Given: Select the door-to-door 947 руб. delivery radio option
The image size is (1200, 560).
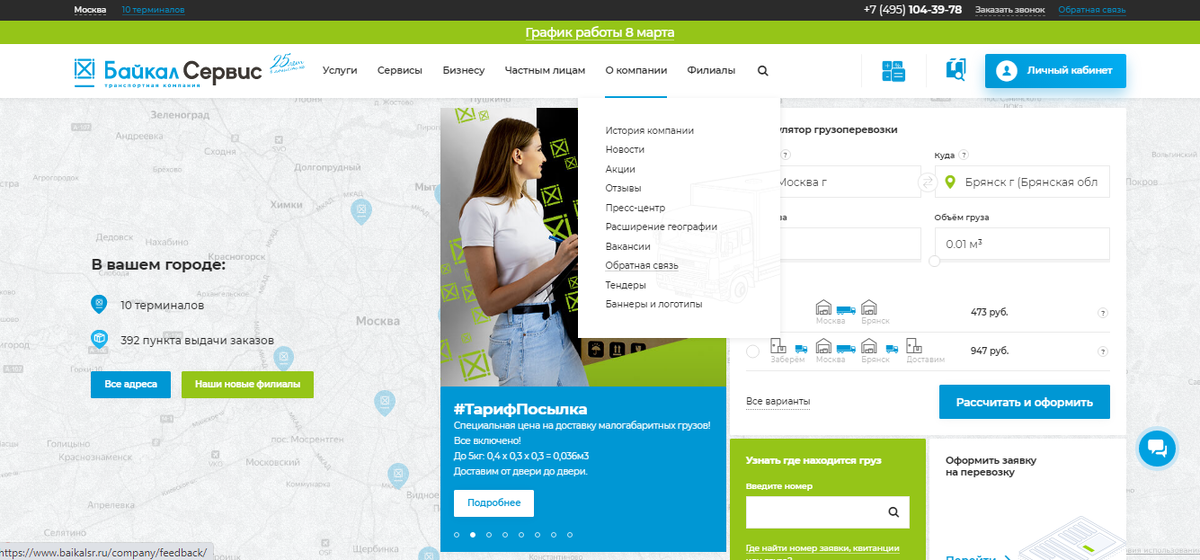Looking at the screenshot, I should tap(752, 351).
